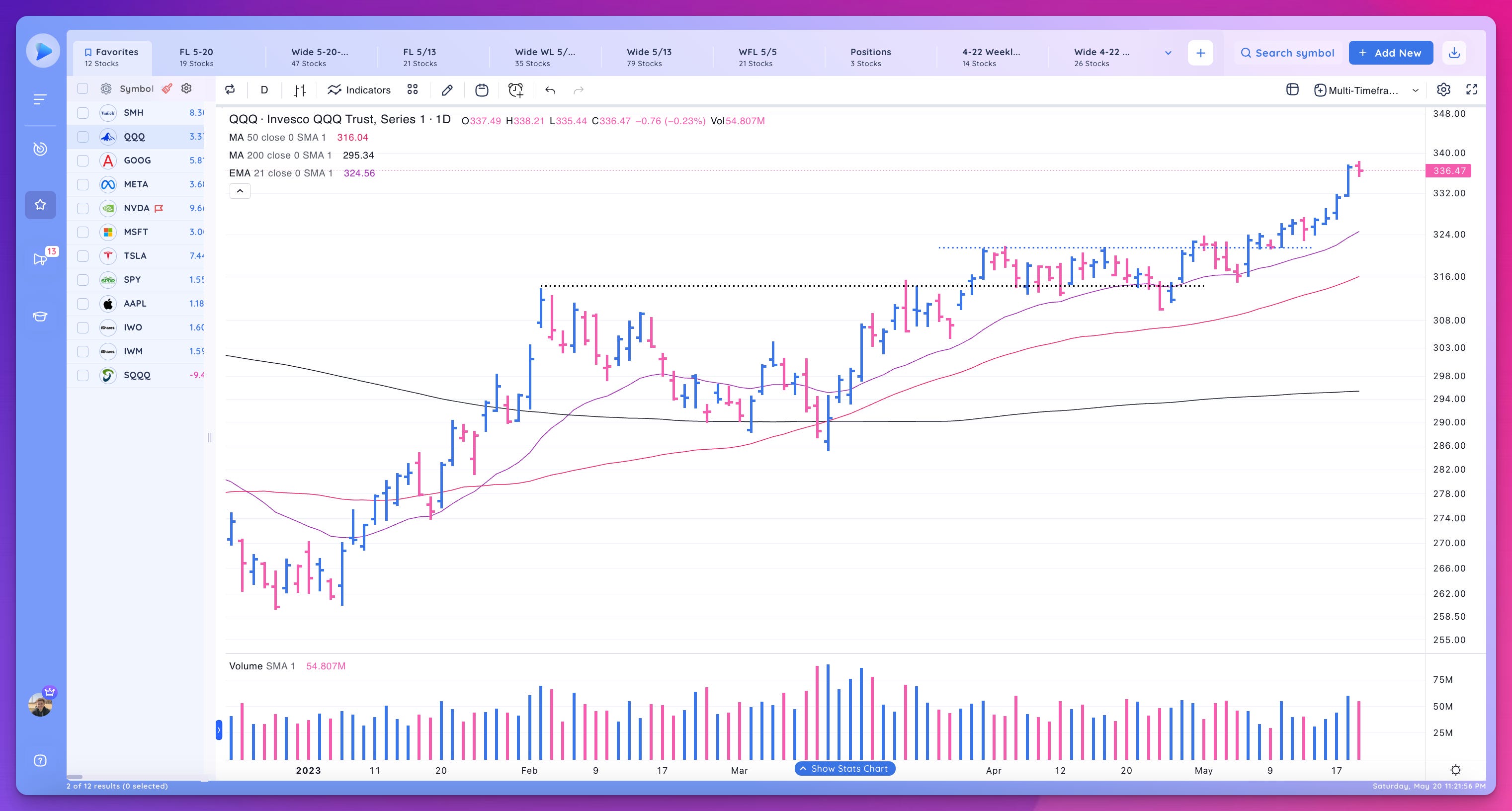Open the user profile avatar
Image resolution: width=1512 pixels, height=811 pixels.
click(40, 704)
